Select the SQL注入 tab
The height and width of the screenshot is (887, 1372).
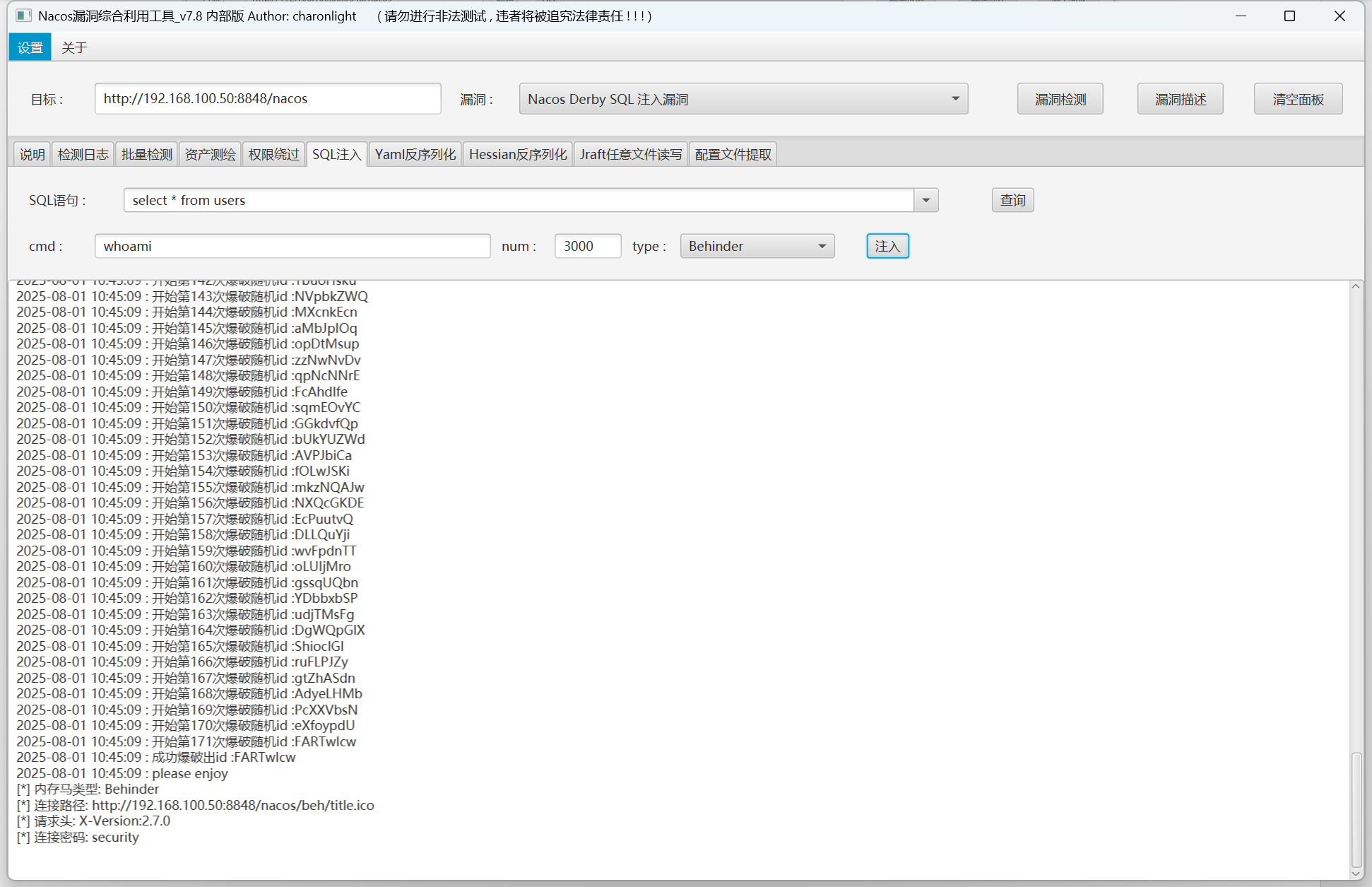[x=336, y=154]
